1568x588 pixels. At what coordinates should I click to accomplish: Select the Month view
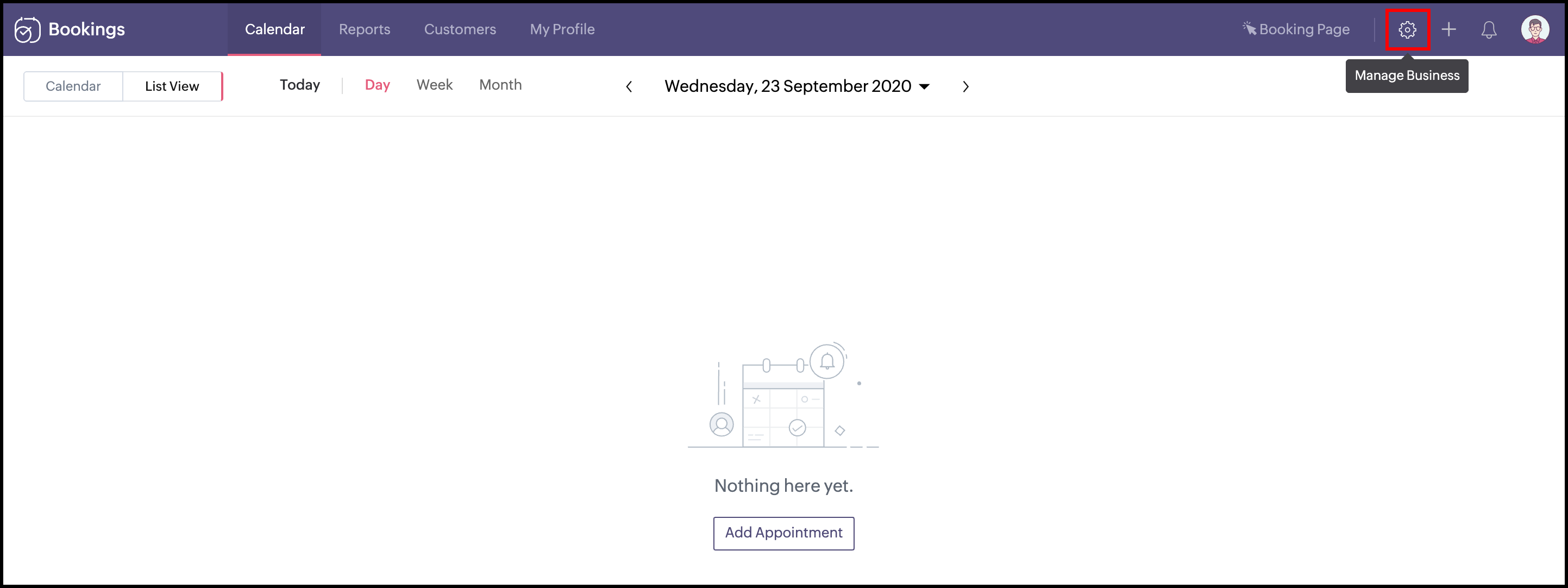pos(500,85)
